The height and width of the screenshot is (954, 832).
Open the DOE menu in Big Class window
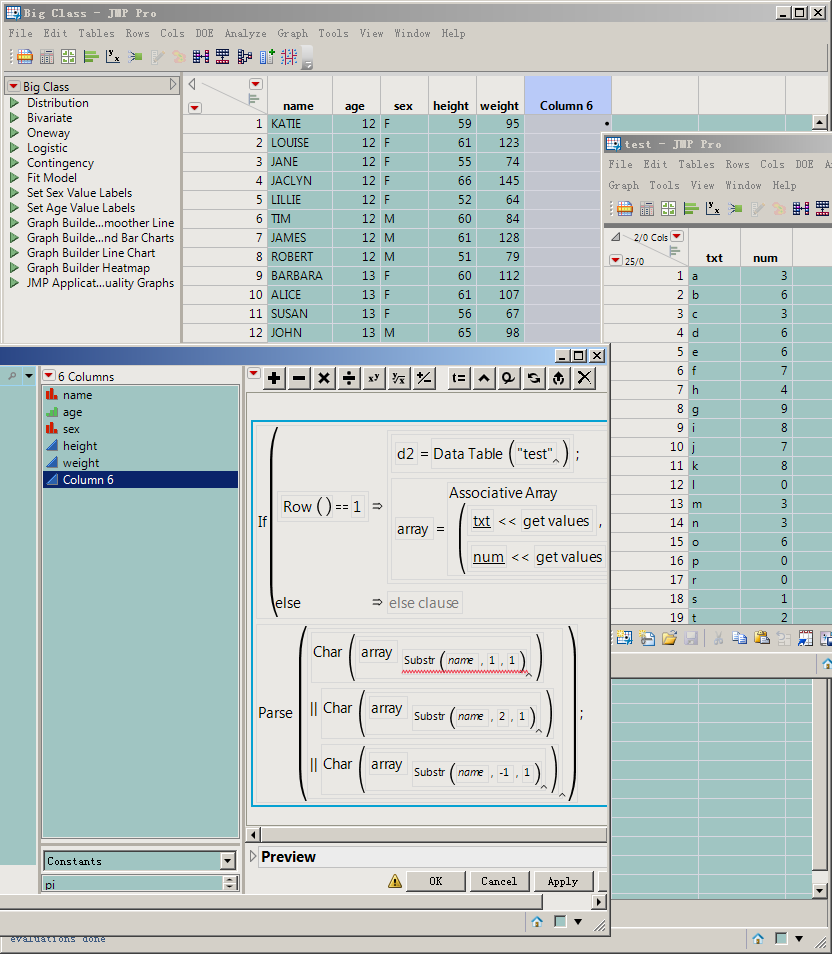(204, 33)
